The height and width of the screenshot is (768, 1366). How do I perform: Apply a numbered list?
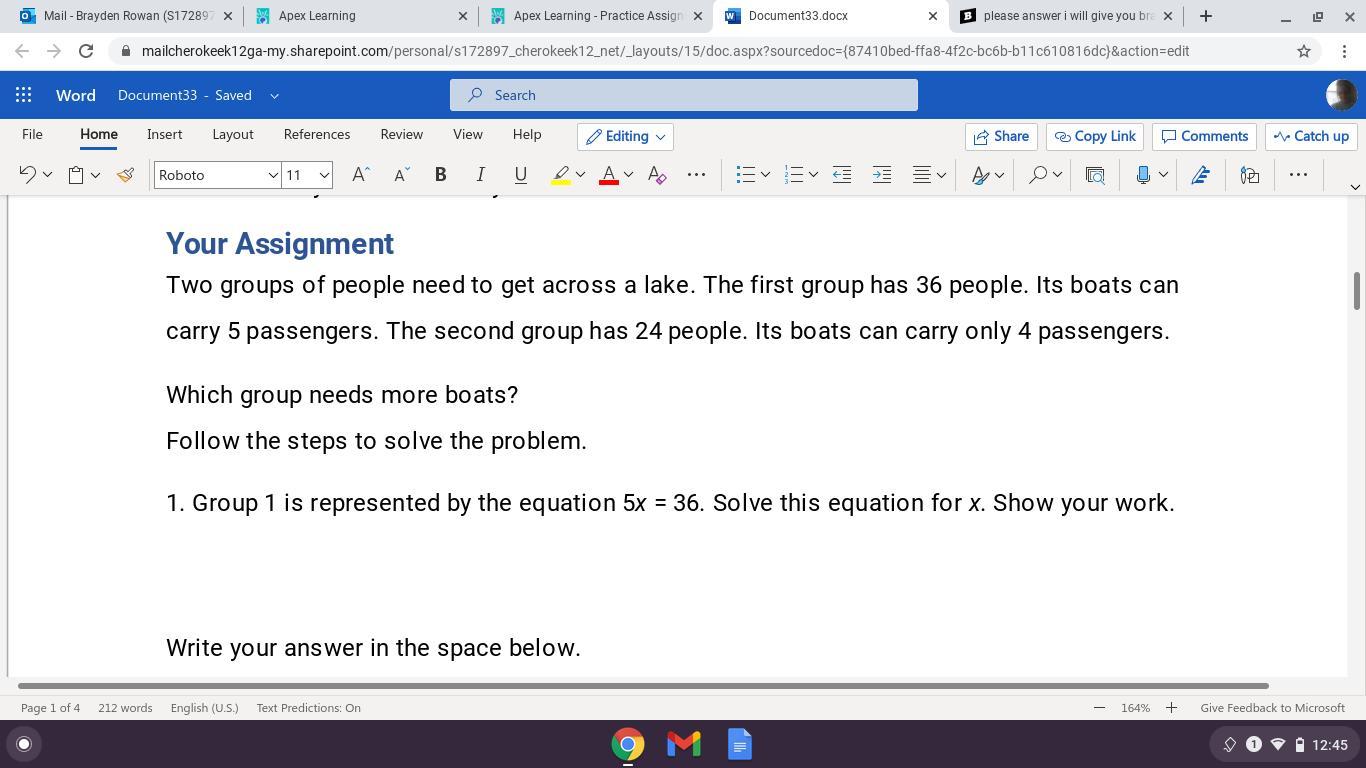click(793, 175)
